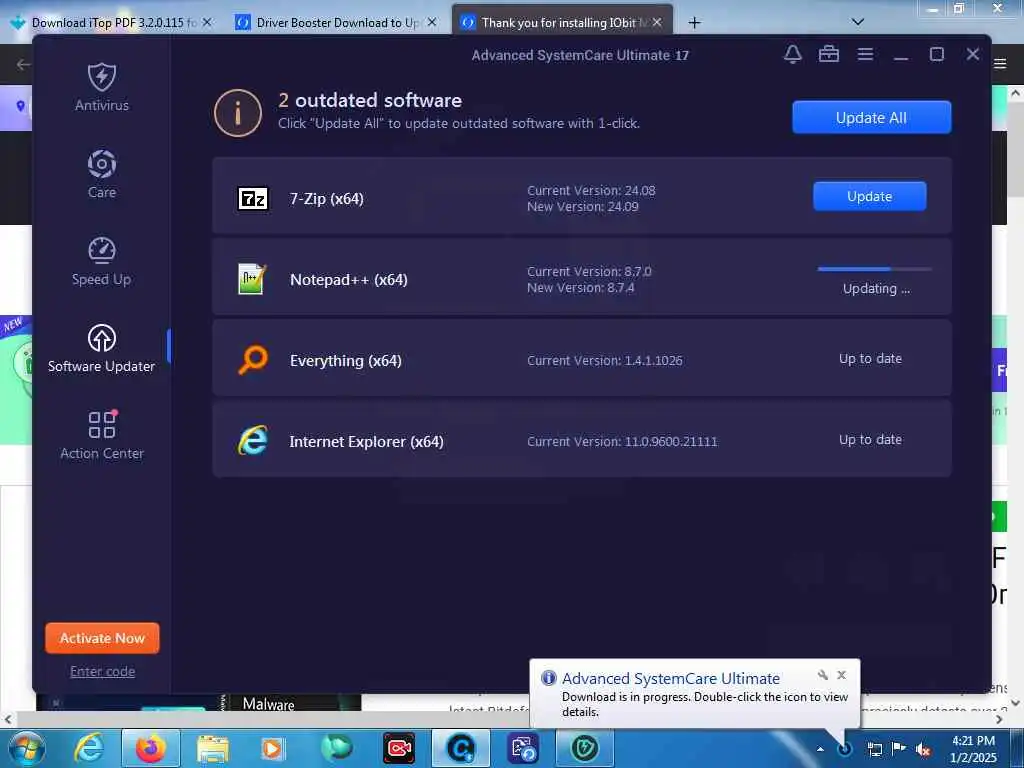
Task: Click Notepad++ New Version 8.7.4 text
Action: coord(581,287)
